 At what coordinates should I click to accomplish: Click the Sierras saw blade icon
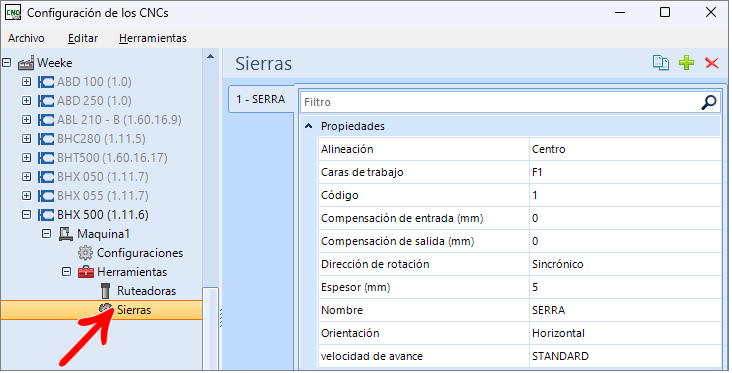click(x=106, y=309)
